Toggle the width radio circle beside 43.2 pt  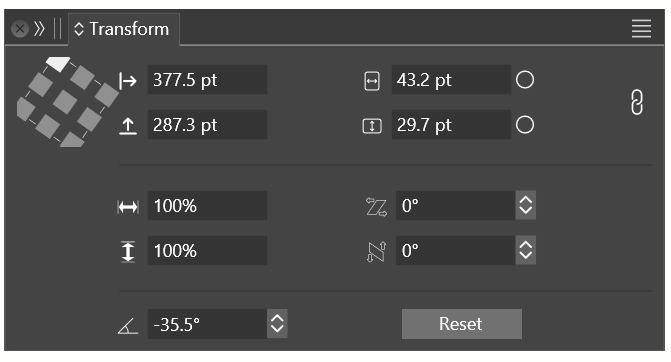(x=525, y=80)
